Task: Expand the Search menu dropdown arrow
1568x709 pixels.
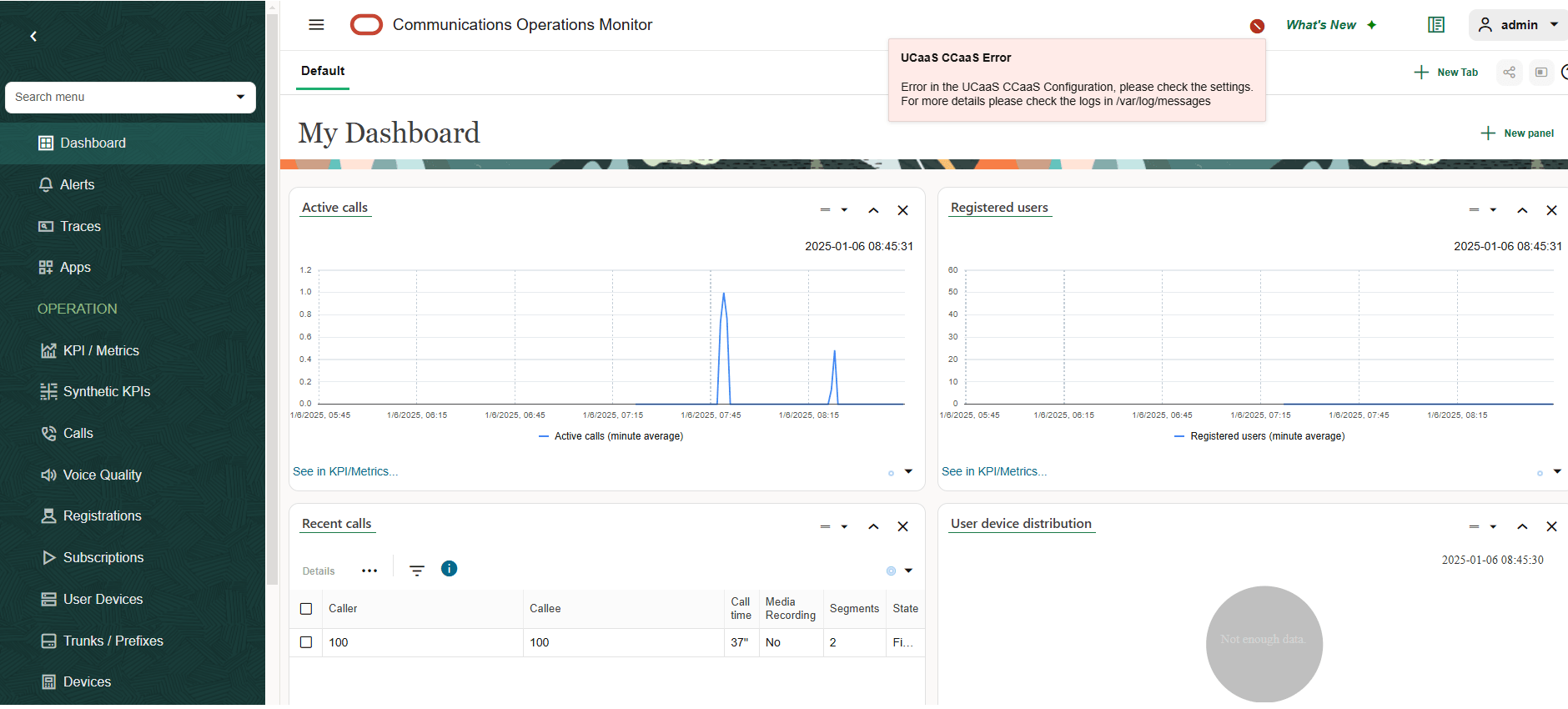Action: point(241,97)
